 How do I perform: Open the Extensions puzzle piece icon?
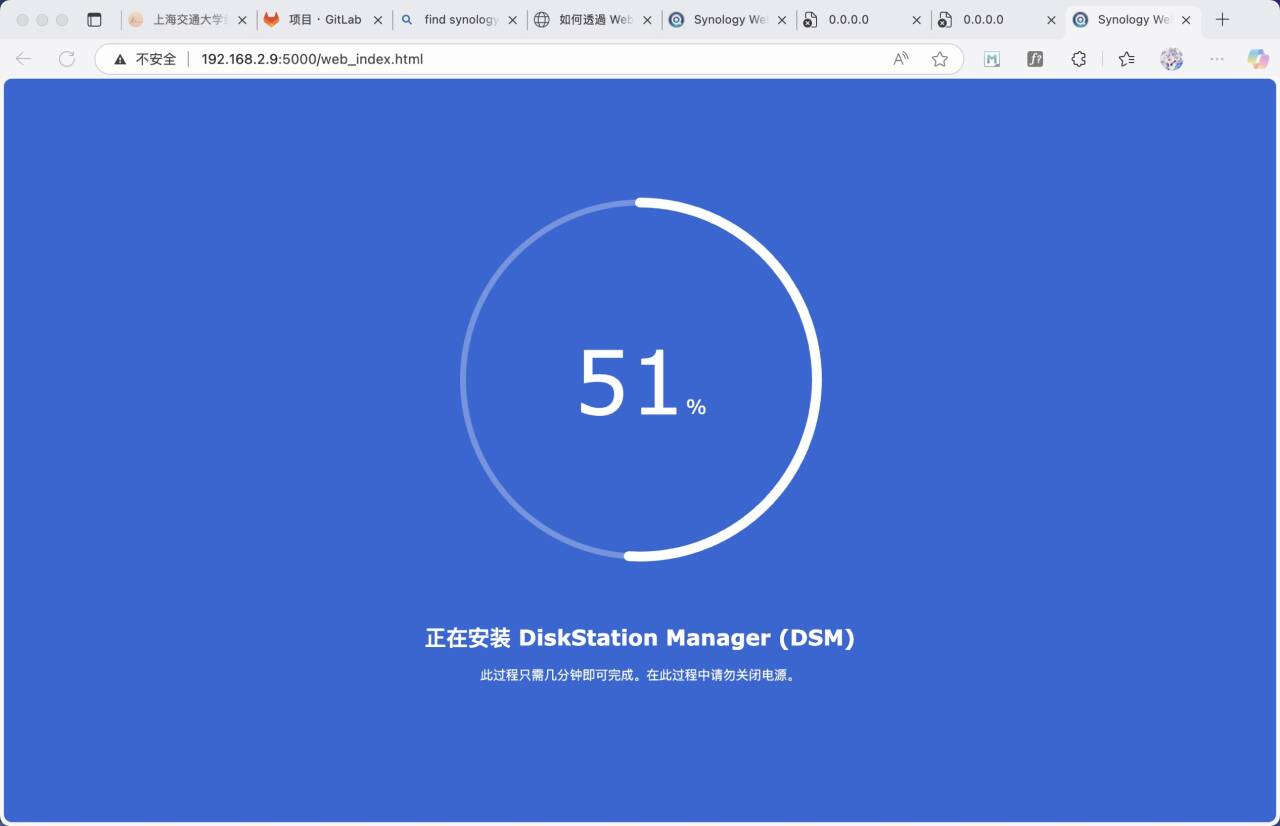1079,59
